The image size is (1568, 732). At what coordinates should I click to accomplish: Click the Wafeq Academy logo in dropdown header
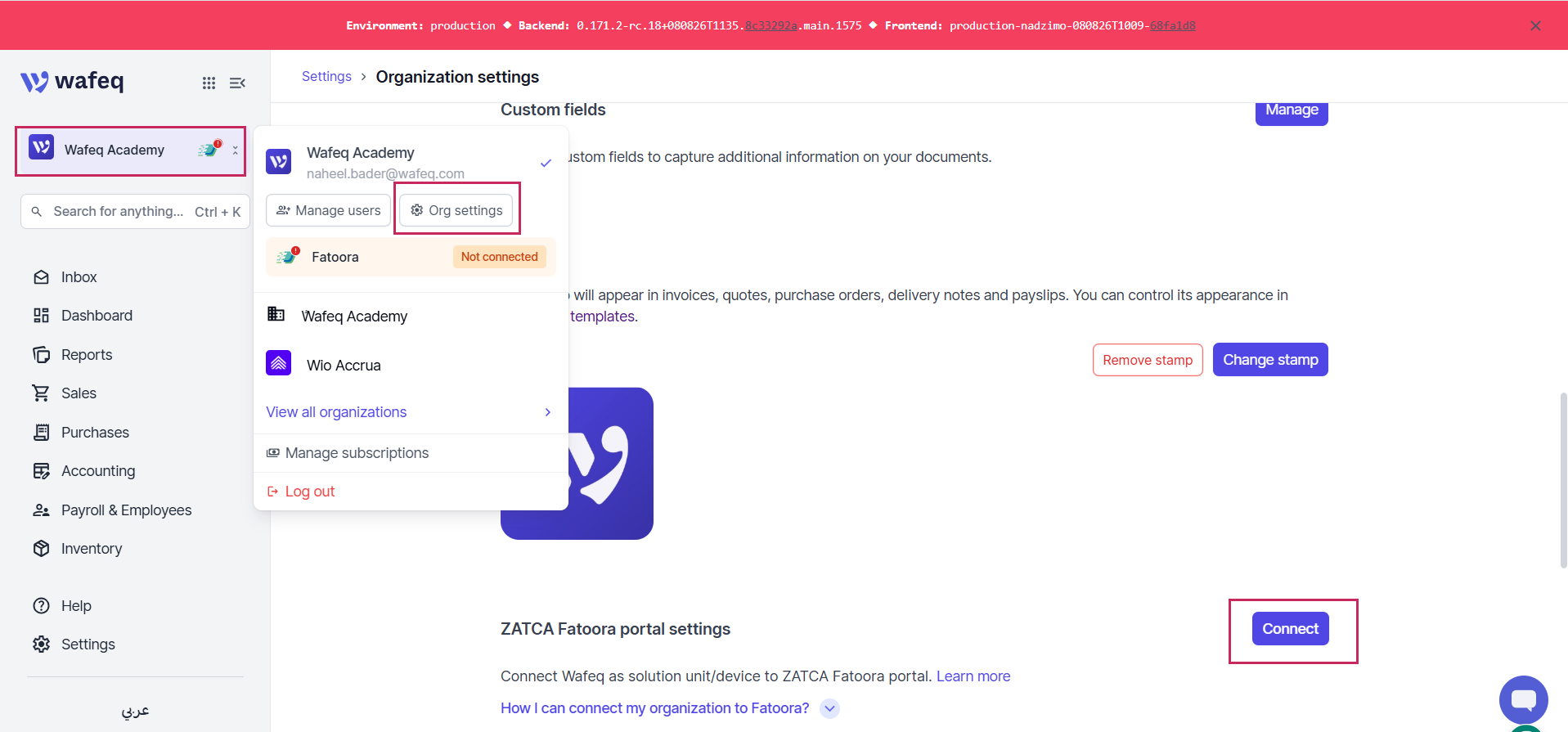pyautogui.click(x=279, y=162)
